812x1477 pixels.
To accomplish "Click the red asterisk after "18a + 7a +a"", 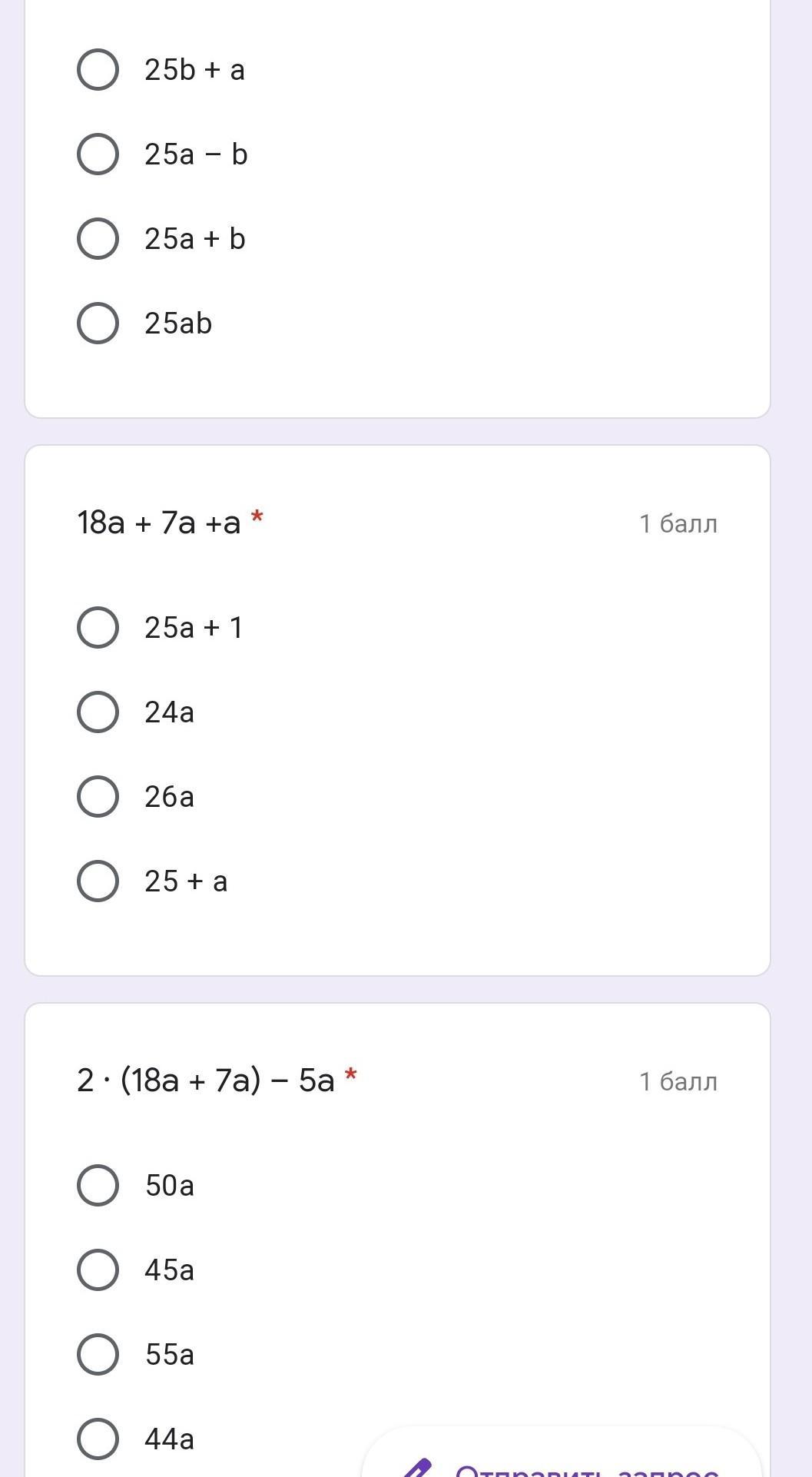I will (257, 517).
